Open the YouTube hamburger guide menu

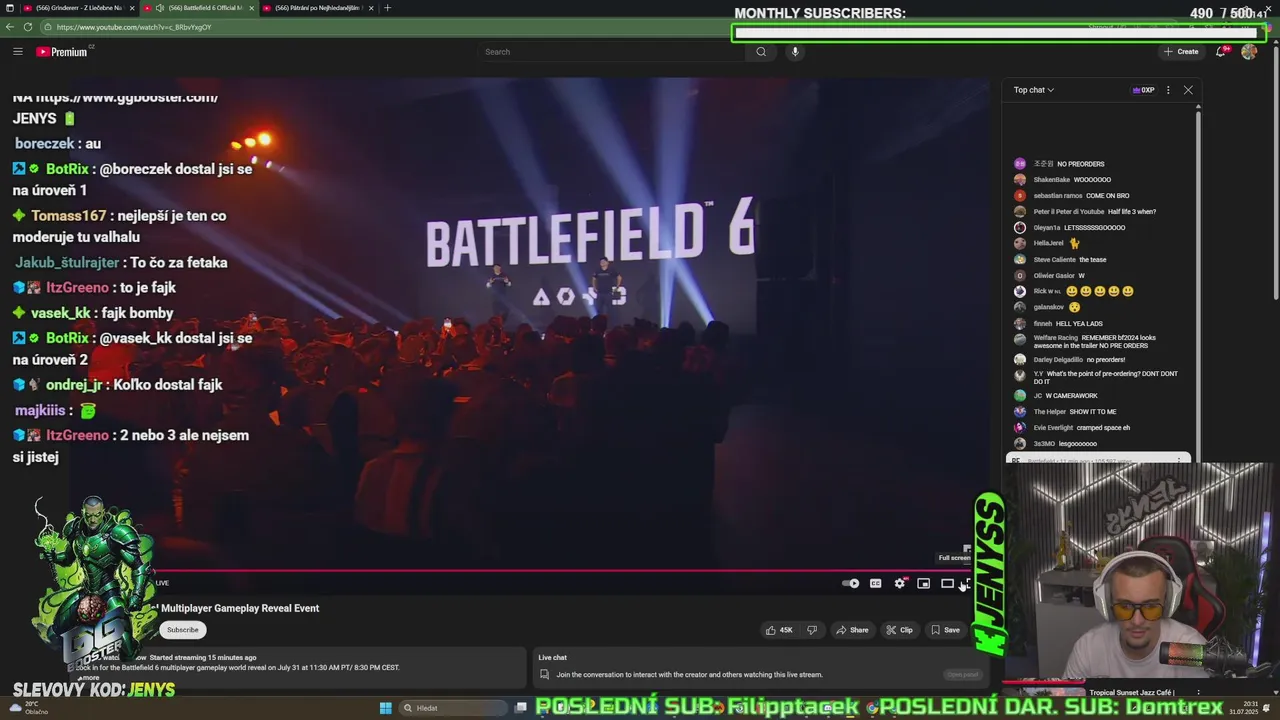point(17,52)
